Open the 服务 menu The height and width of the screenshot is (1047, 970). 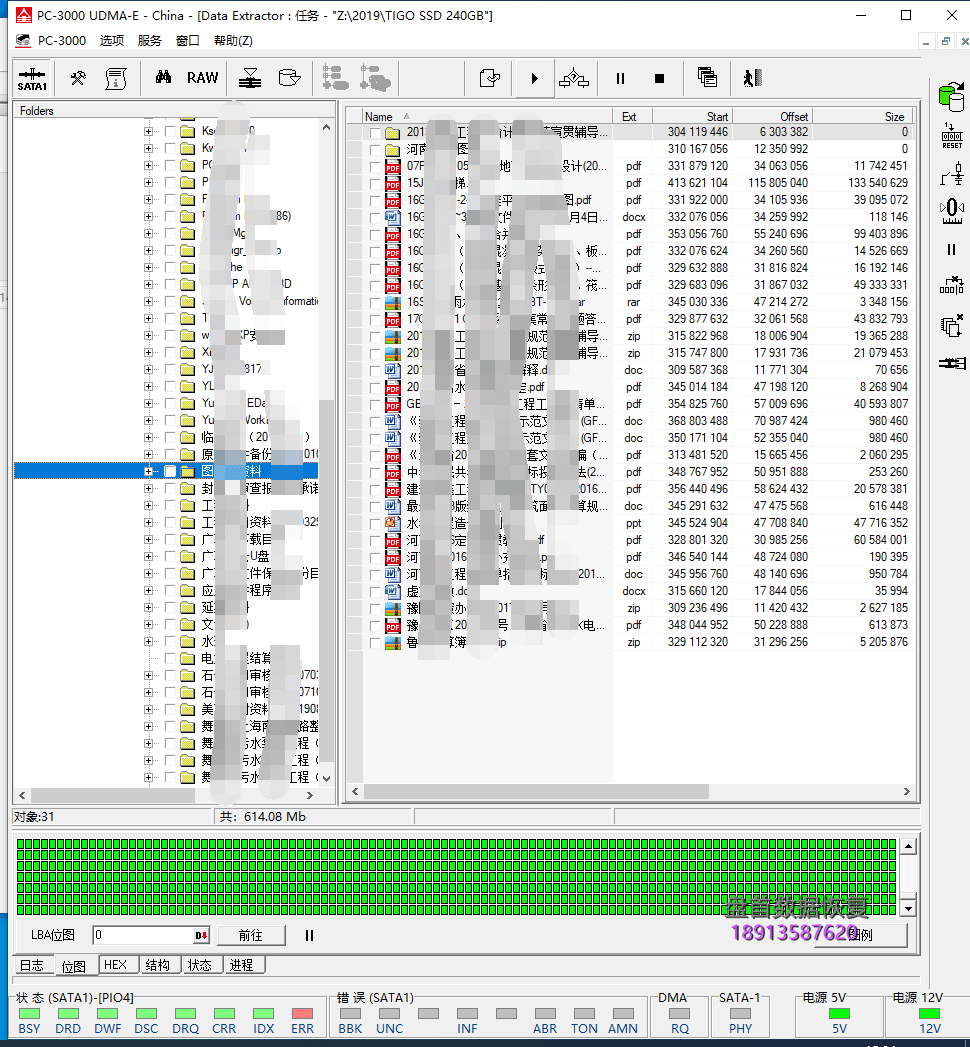tap(150, 41)
